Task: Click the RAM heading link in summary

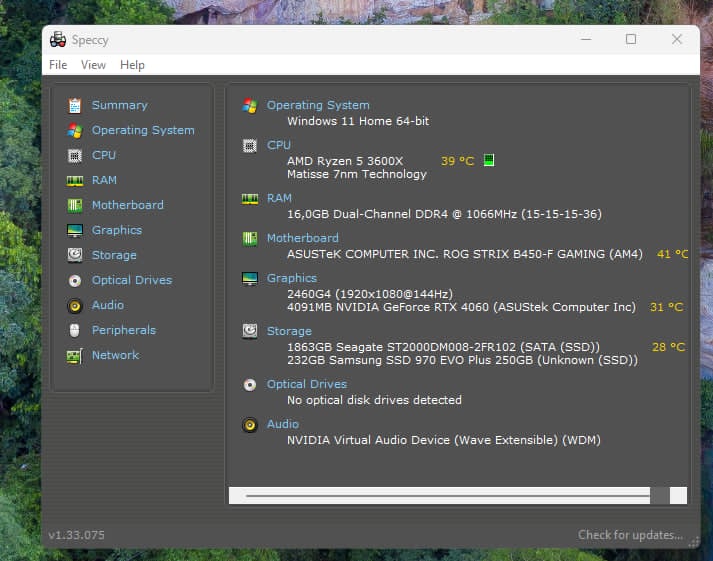Action: click(279, 199)
